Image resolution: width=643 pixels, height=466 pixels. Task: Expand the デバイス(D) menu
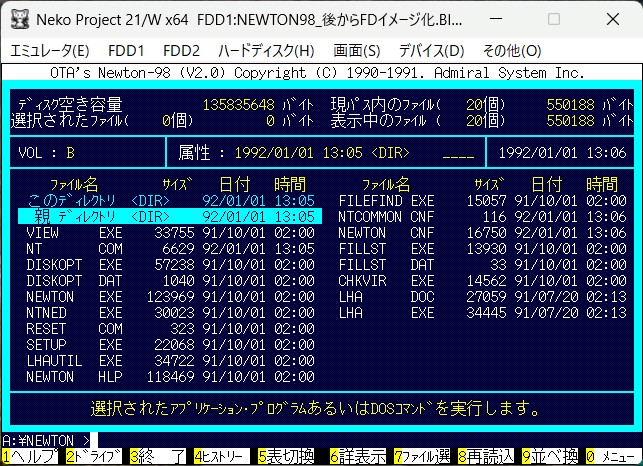pos(431,50)
